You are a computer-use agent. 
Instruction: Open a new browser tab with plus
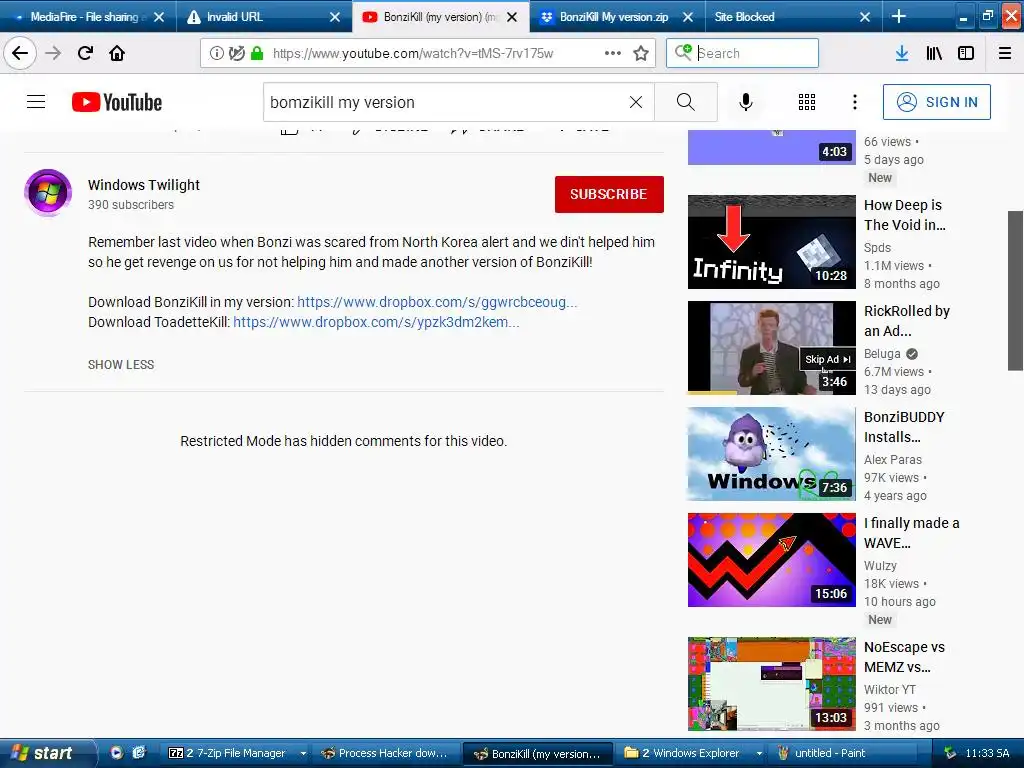point(899,16)
